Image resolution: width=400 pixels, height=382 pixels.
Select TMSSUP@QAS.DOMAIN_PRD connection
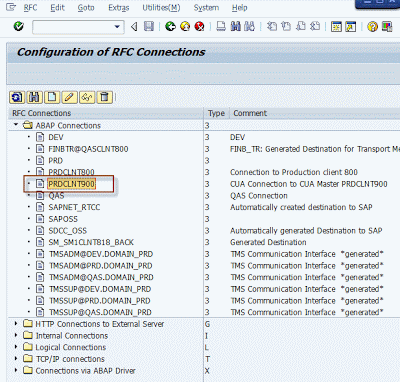pyautogui.click(x=100, y=312)
